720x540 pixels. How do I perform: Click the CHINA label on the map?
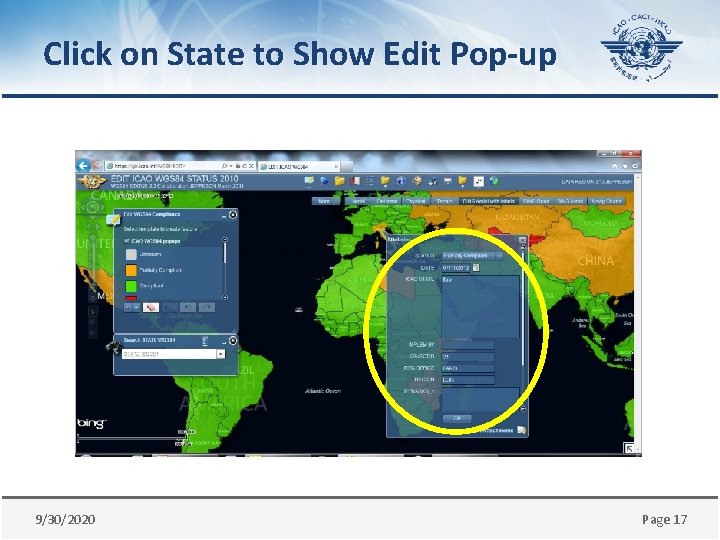pyautogui.click(x=596, y=261)
